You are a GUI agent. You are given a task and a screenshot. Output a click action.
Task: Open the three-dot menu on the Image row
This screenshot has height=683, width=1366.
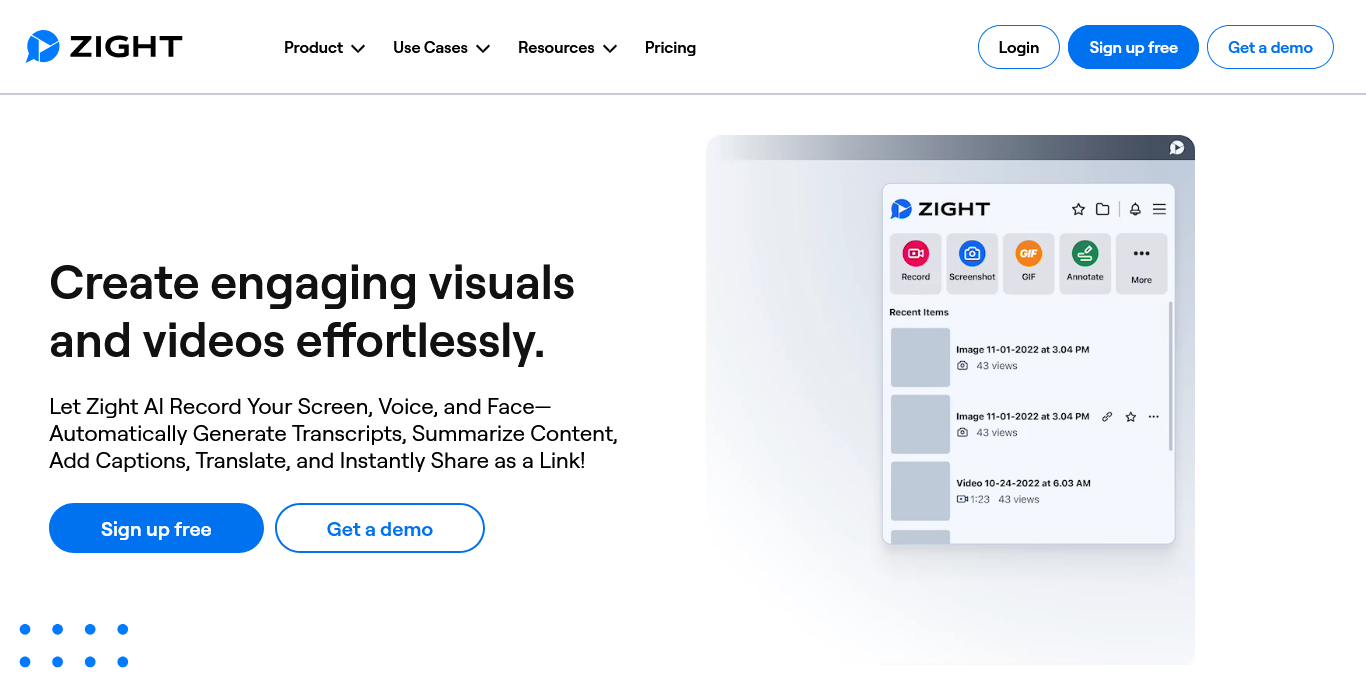coord(1154,416)
